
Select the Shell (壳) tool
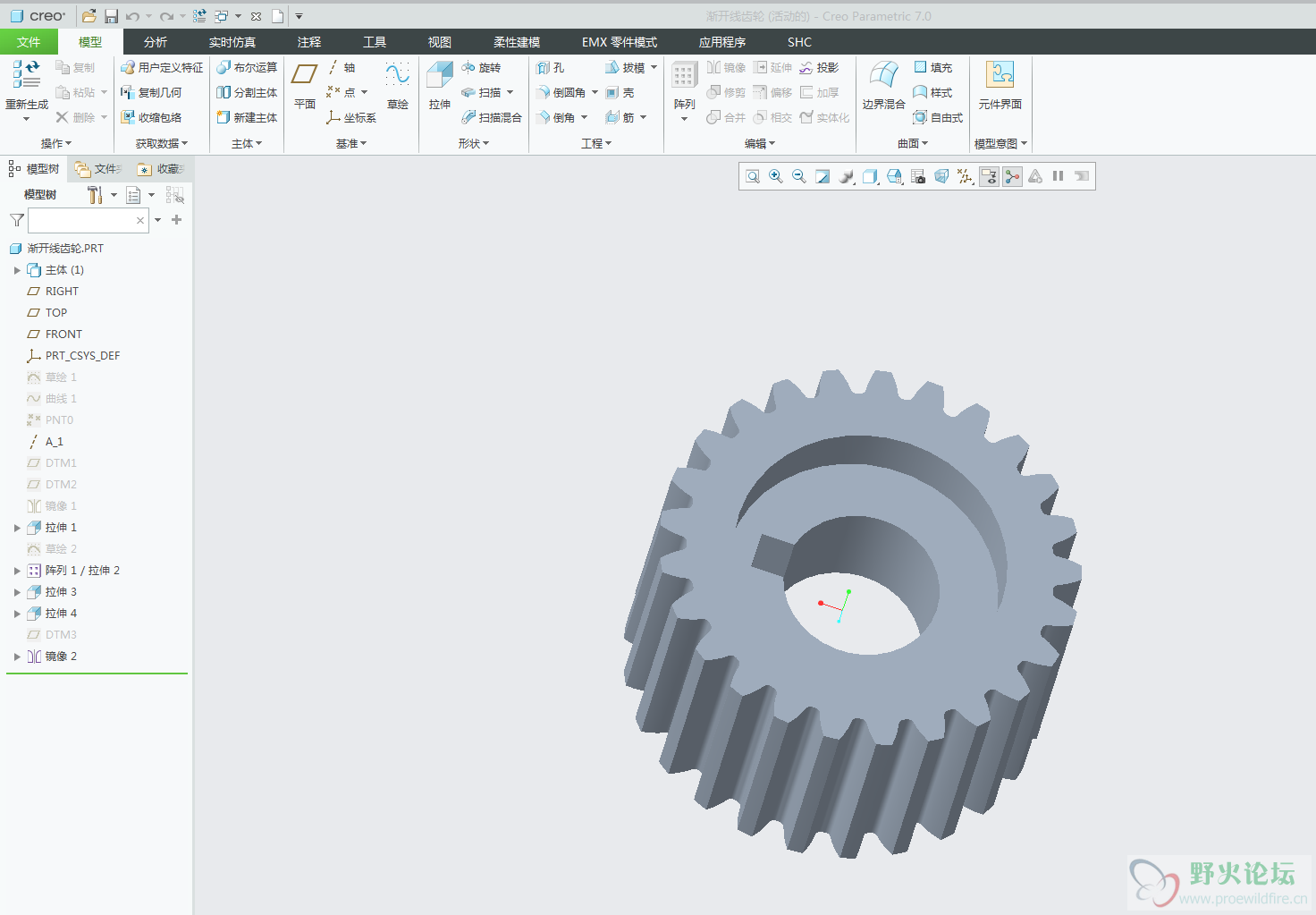620,92
